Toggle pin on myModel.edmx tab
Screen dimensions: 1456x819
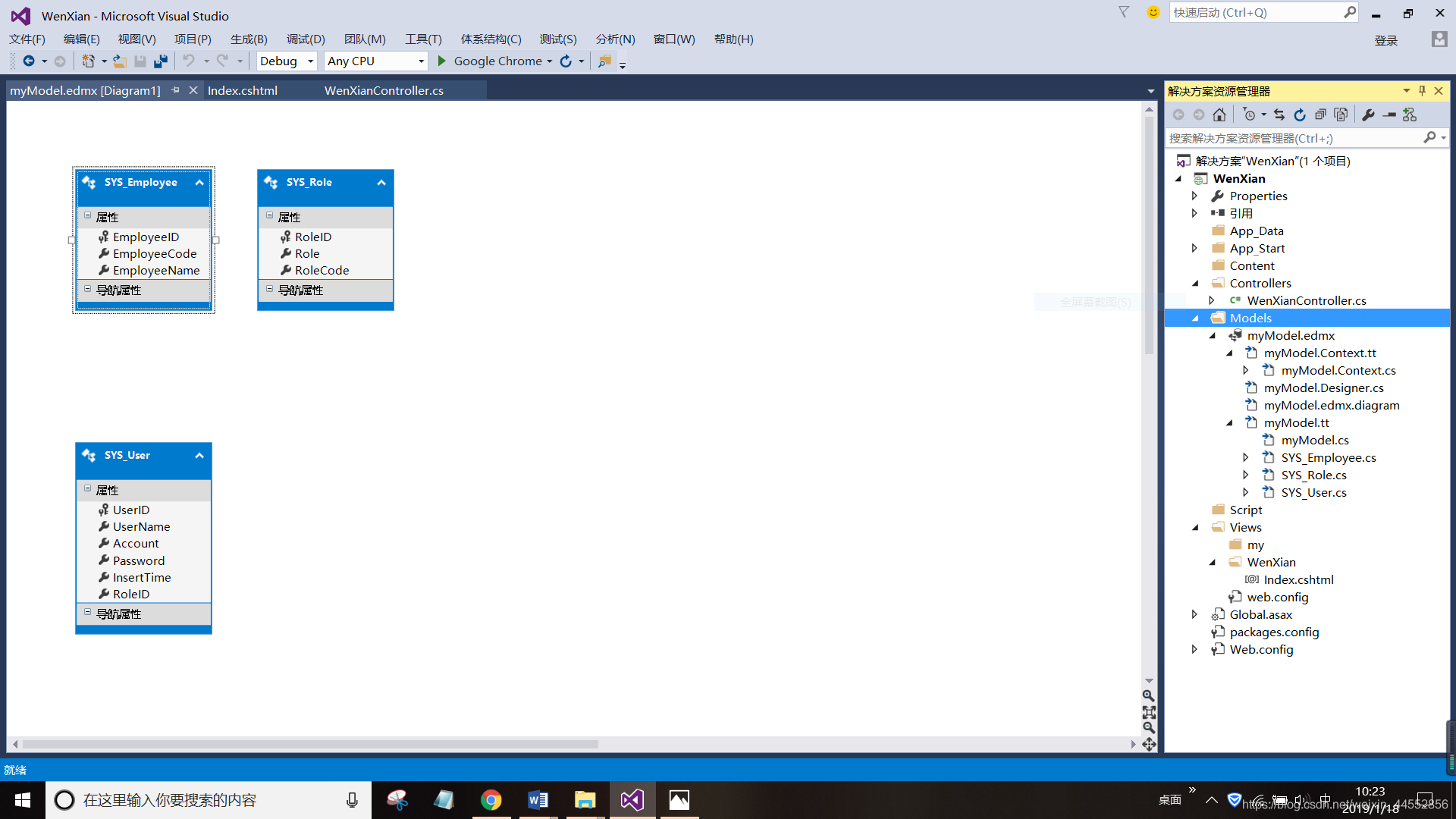[x=176, y=90]
